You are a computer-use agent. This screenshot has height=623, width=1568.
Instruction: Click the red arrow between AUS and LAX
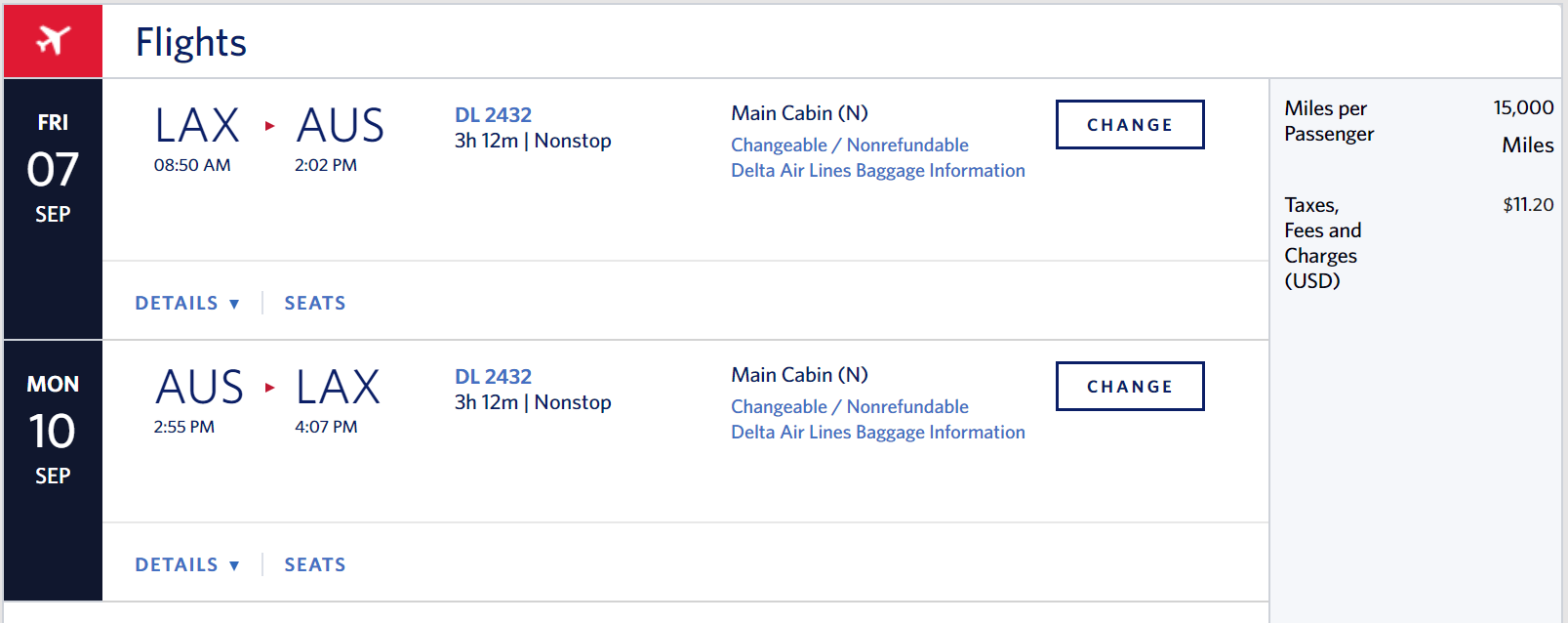tap(269, 388)
